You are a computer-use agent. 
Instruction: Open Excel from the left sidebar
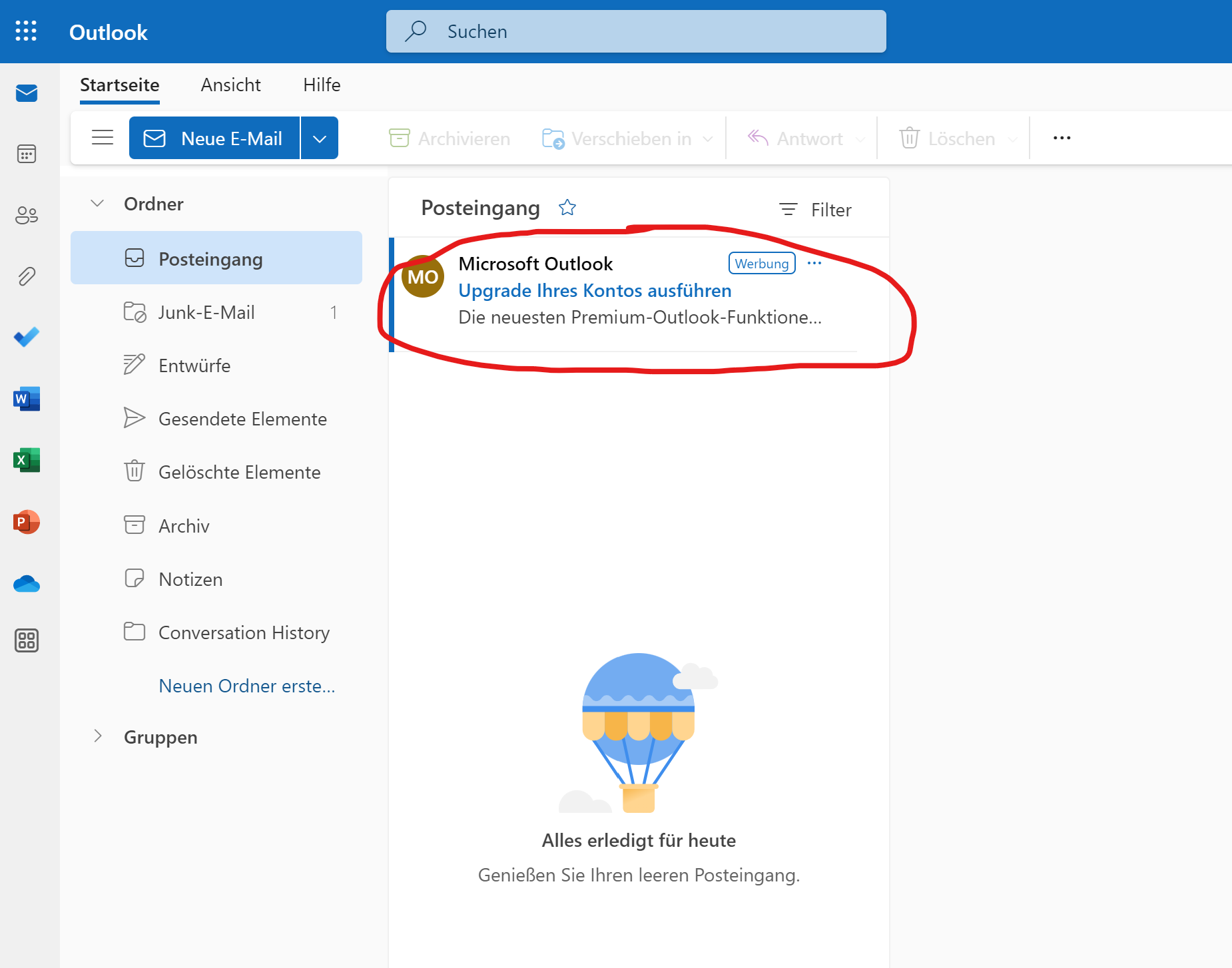point(27,459)
